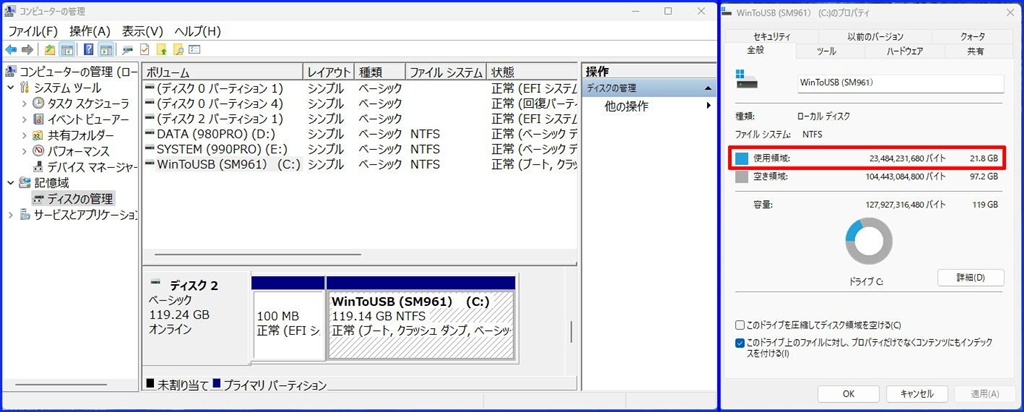Click the drive usage donut chart

tap(869, 241)
